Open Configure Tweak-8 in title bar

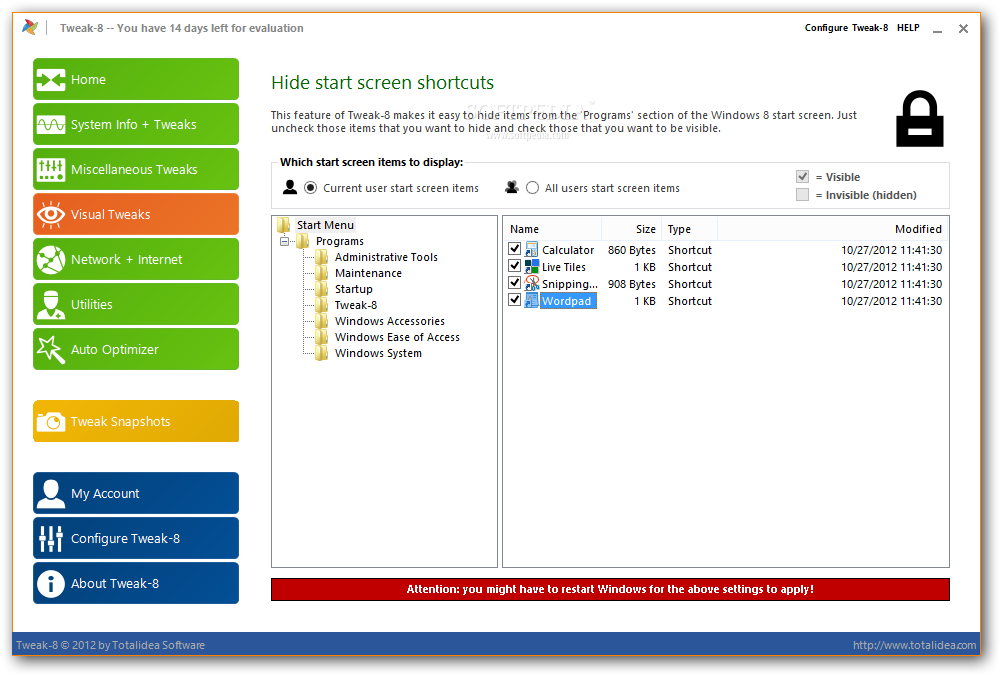[846, 27]
